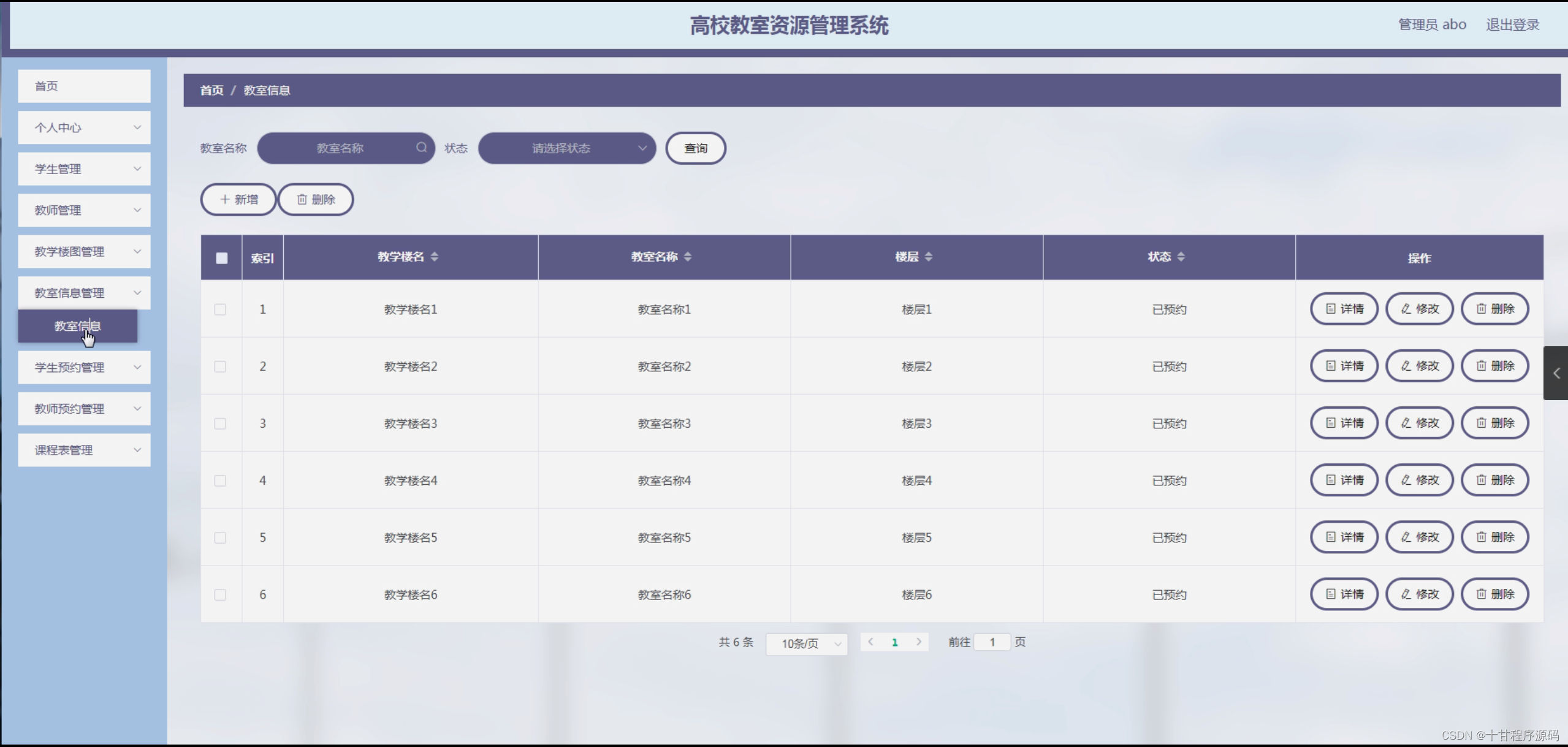This screenshot has height=747, width=1568.
Task: Open the 请选择状态 dropdown
Action: pos(566,148)
